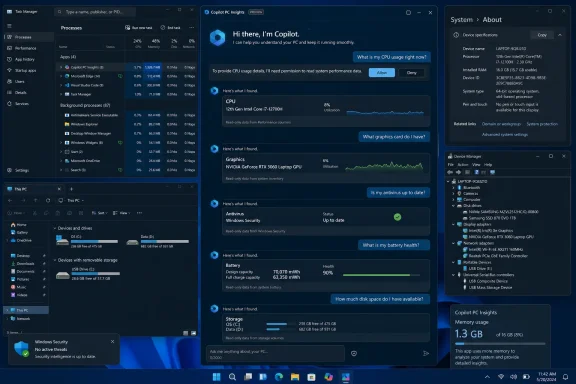Open new tab in File Explorer
The width and height of the screenshot is (576, 384).
pyautogui.click(x=71, y=189)
